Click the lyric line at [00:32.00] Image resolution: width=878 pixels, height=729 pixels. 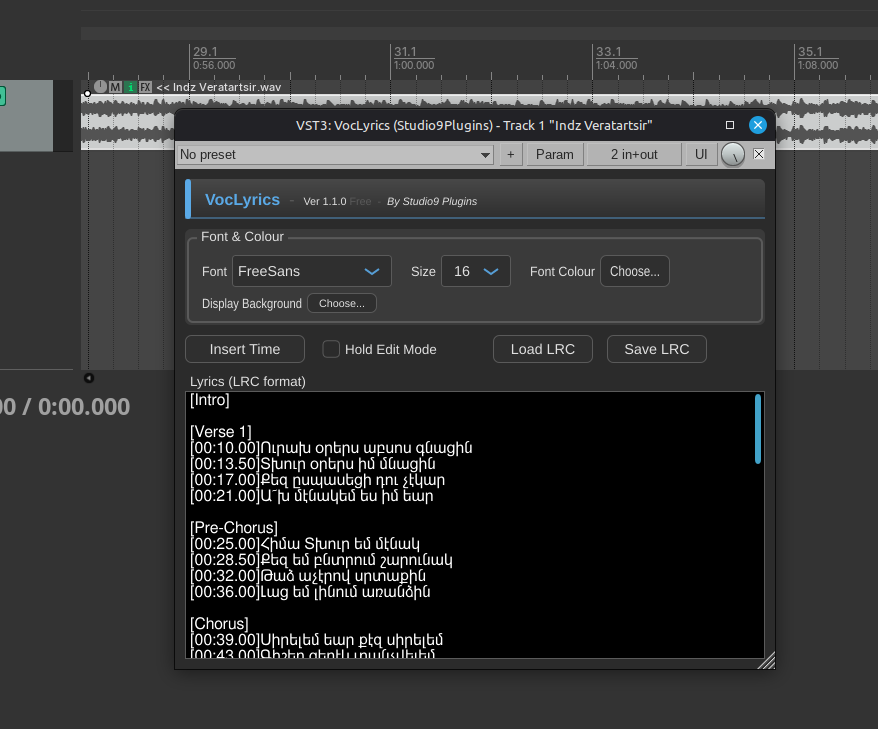point(308,576)
